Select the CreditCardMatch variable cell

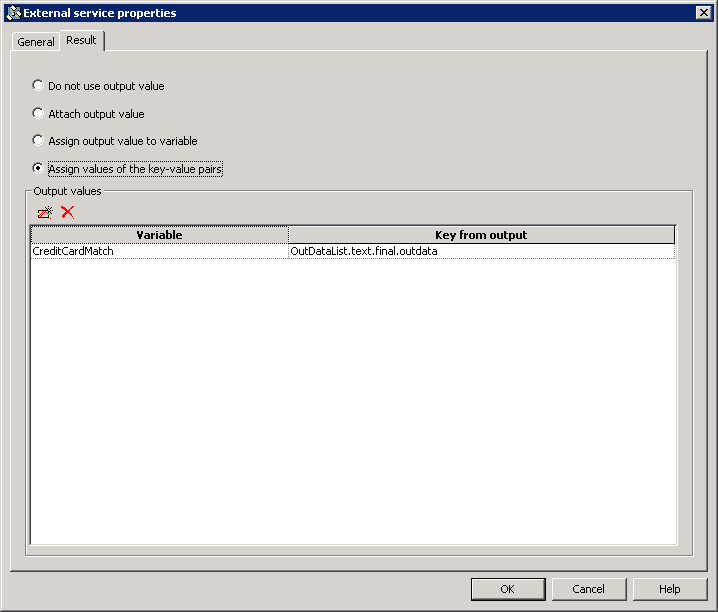pos(159,251)
